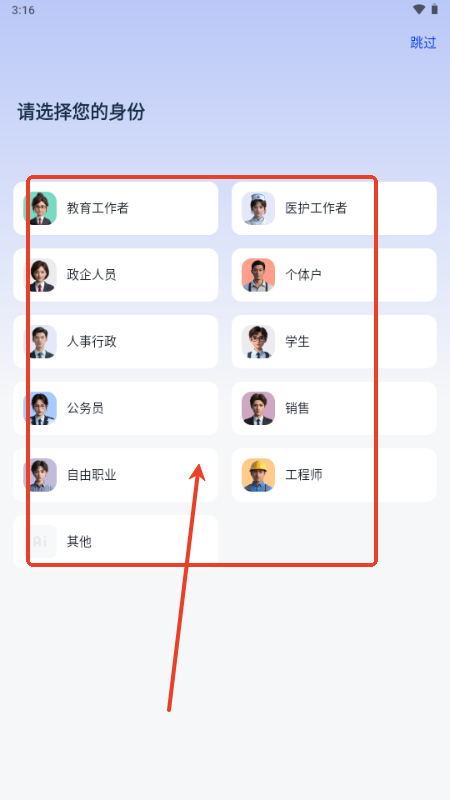The image size is (450, 800).
Task: Tap the 政企人员 avatar icon
Action: (x=40, y=275)
